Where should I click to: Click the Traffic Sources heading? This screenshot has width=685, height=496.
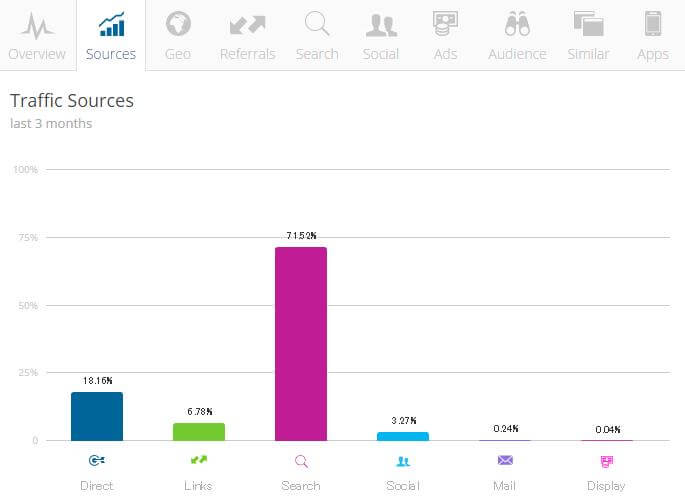point(72,101)
